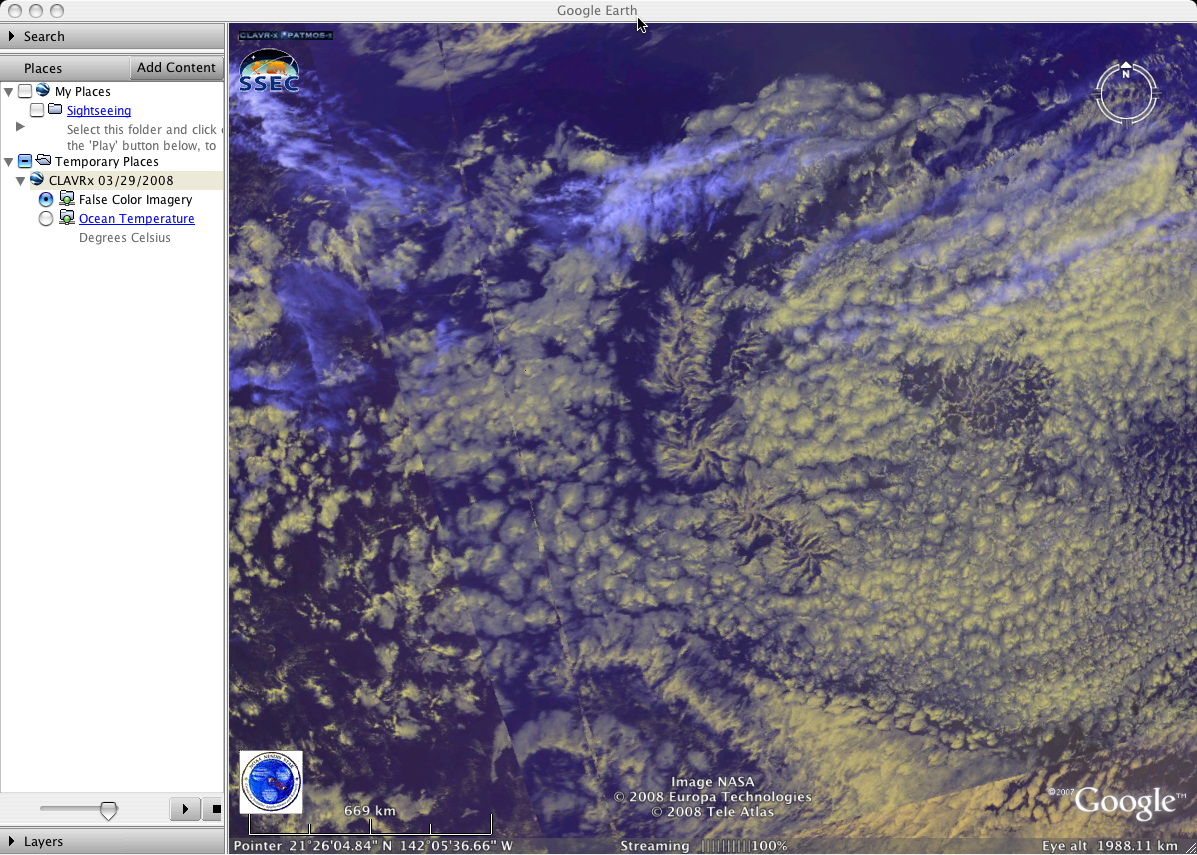Image resolution: width=1197 pixels, height=855 pixels.
Task: Click the tour Play button
Action: click(185, 808)
